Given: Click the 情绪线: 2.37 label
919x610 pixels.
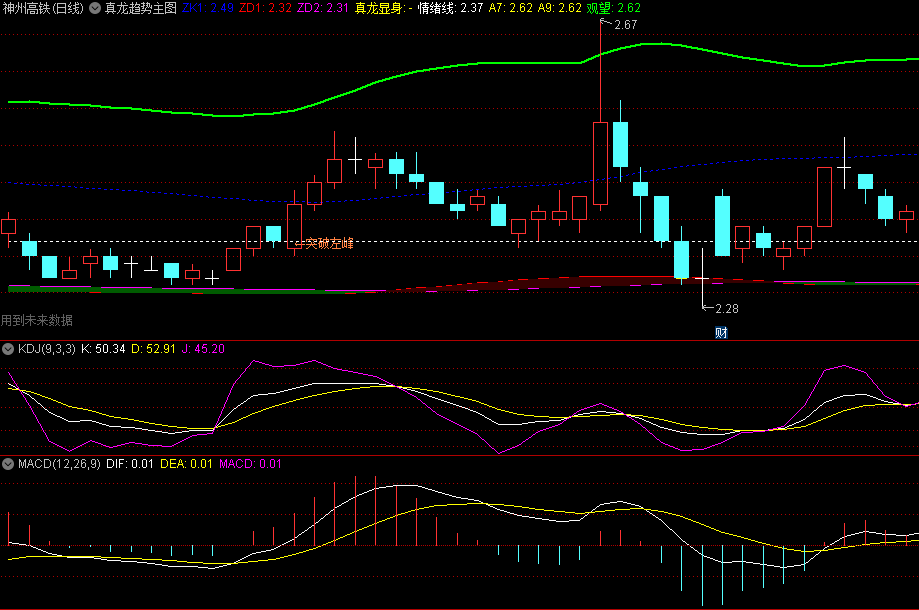Looking at the screenshot, I should 450,8.
